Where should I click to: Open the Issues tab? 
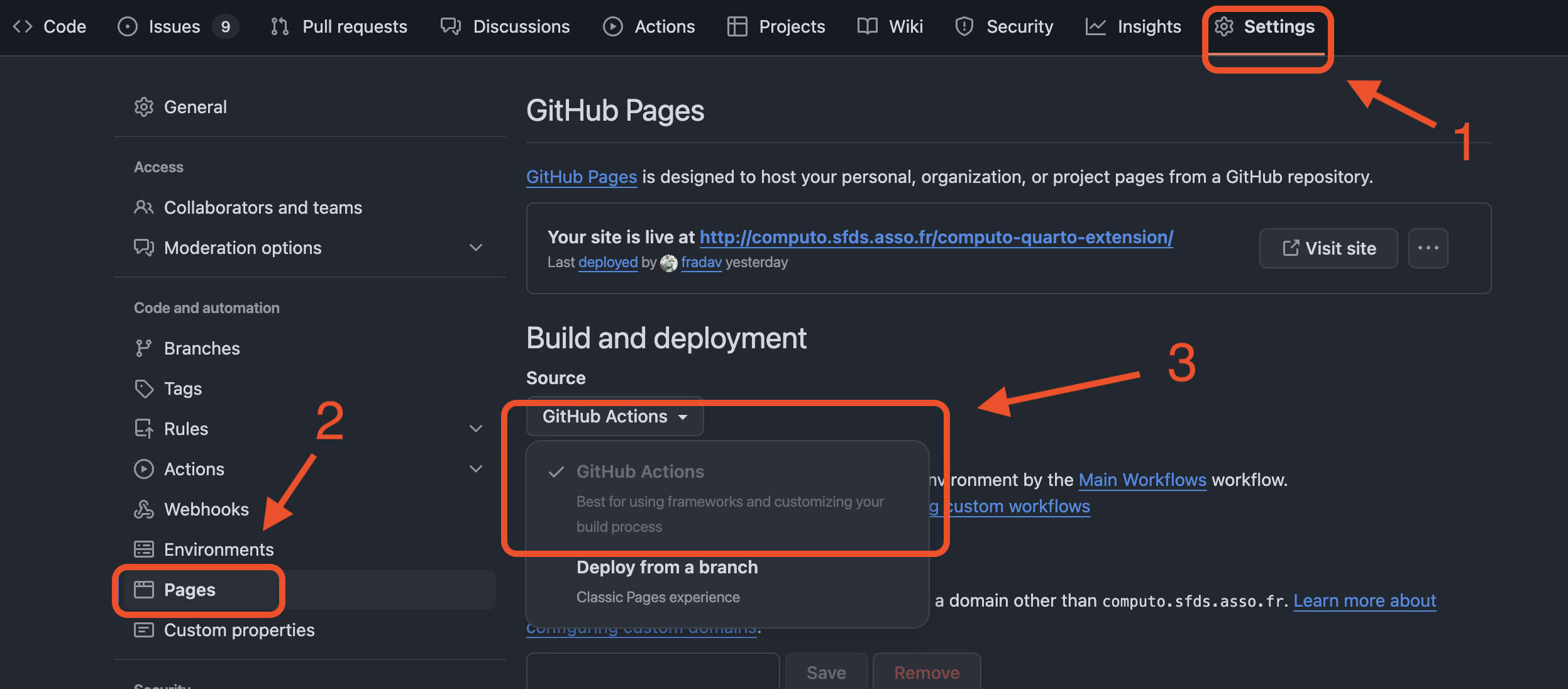tap(178, 26)
